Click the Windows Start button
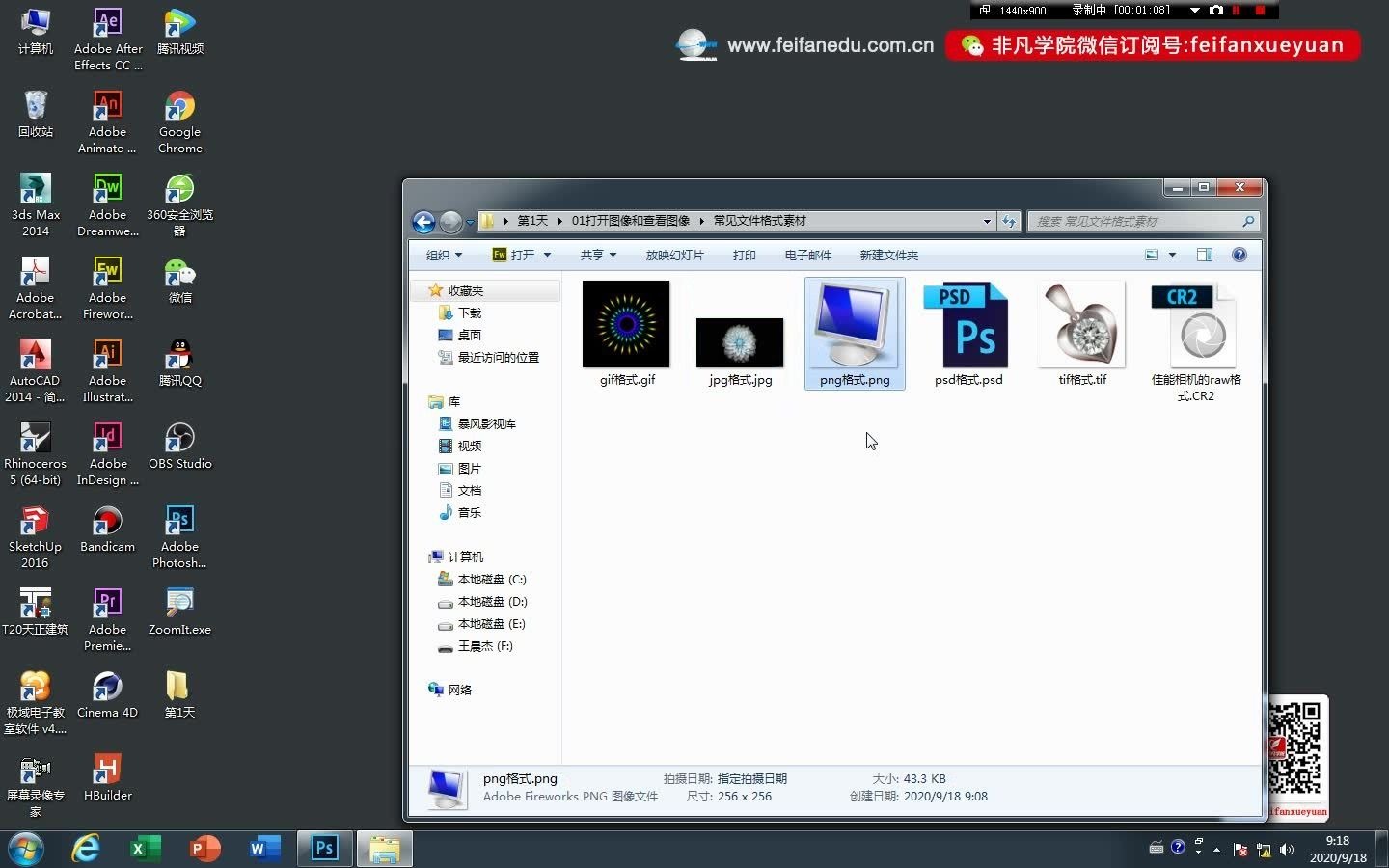 tap(26, 849)
